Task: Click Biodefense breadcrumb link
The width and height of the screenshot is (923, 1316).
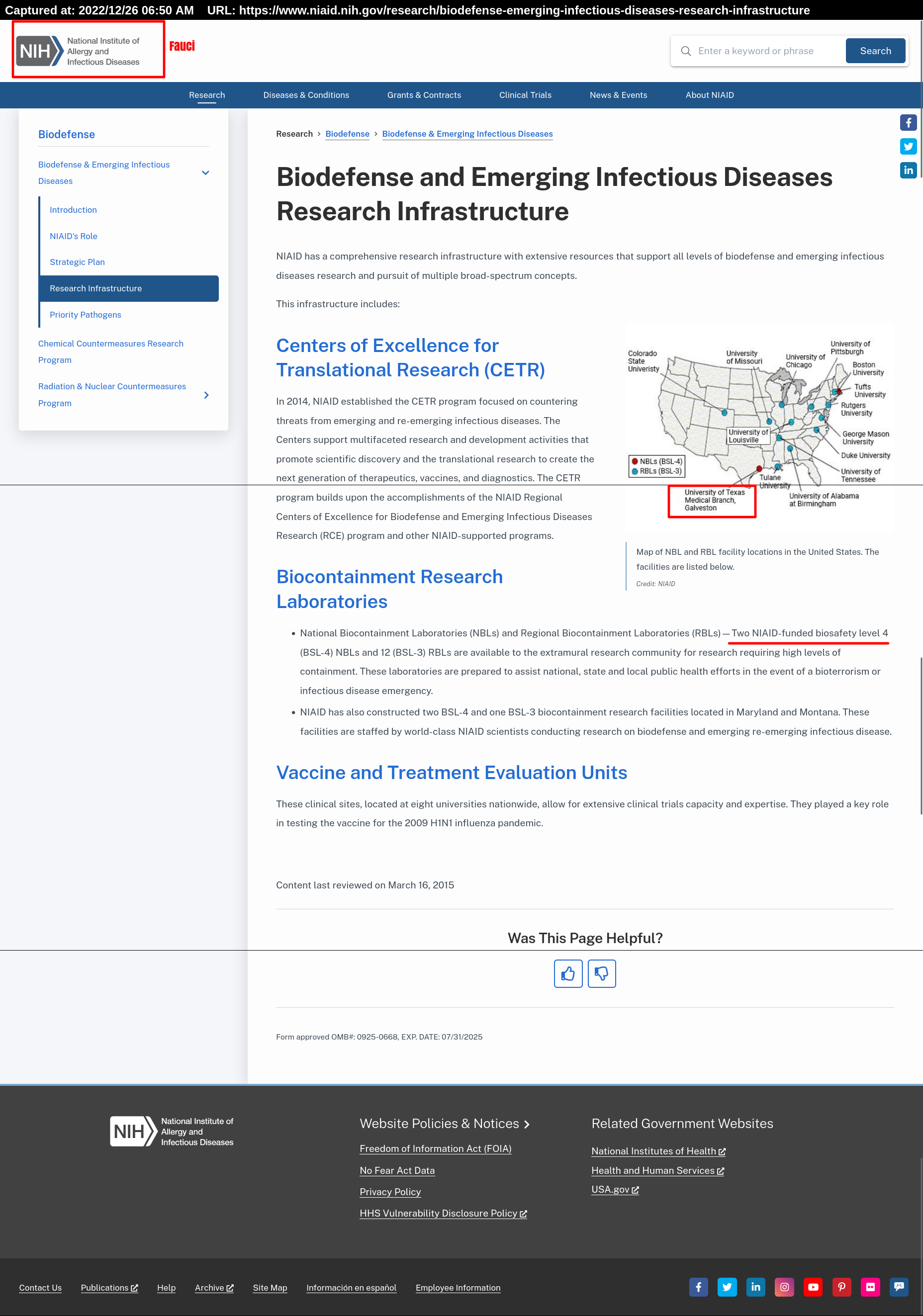Action: pyautogui.click(x=348, y=134)
